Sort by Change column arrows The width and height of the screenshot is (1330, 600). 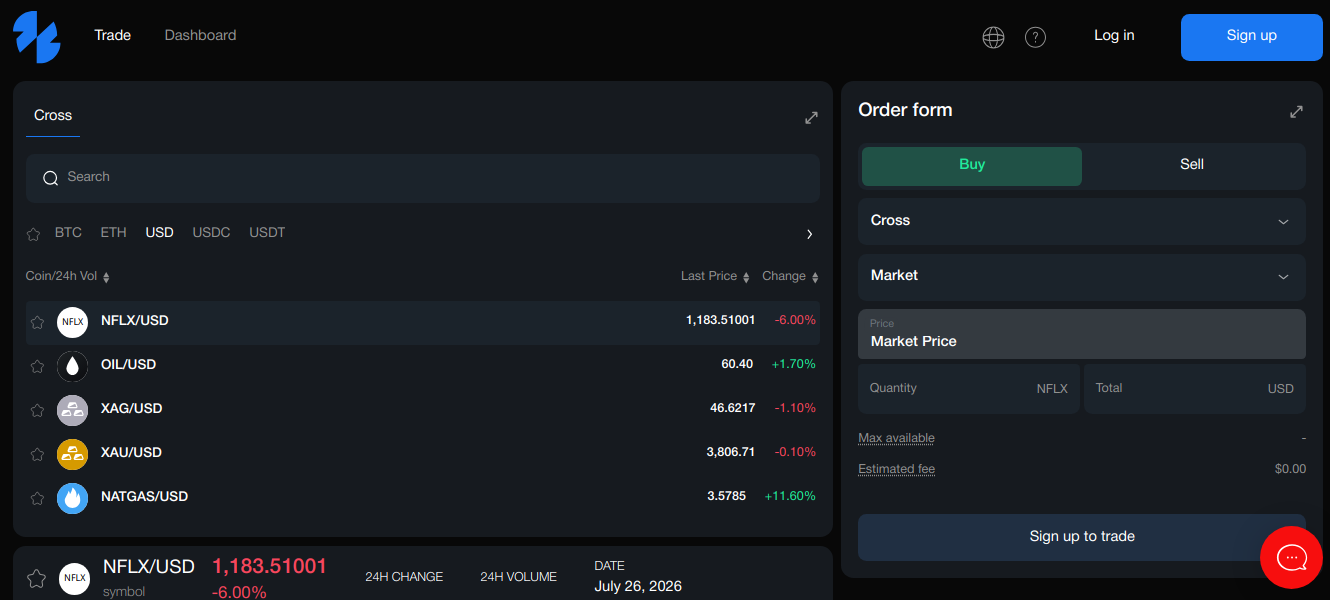[x=815, y=277]
